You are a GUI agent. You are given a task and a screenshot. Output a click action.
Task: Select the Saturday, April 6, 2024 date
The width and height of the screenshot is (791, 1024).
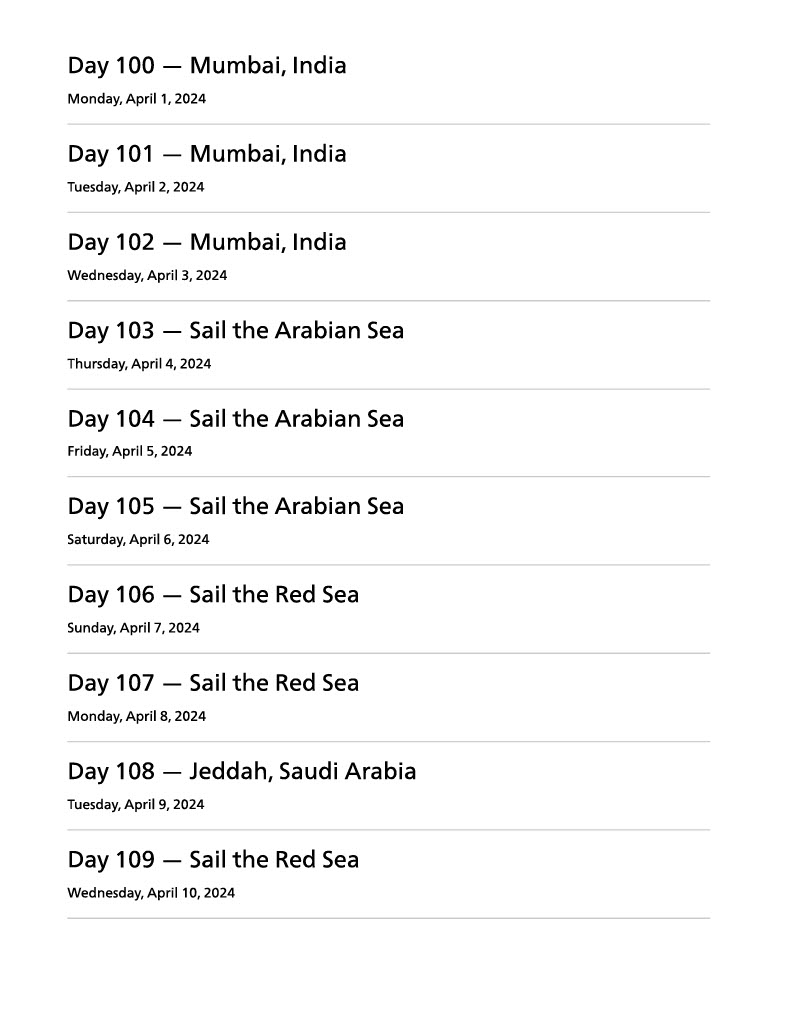tap(138, 540)
